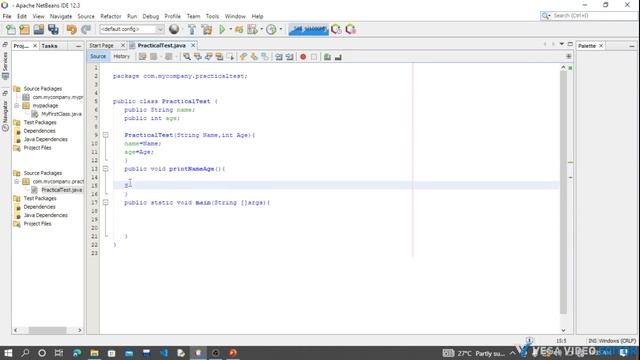Click the memory usage garbage collection bar
Image resolution: width=640 pixels, height=360 pixels.
tap(309, 29)
